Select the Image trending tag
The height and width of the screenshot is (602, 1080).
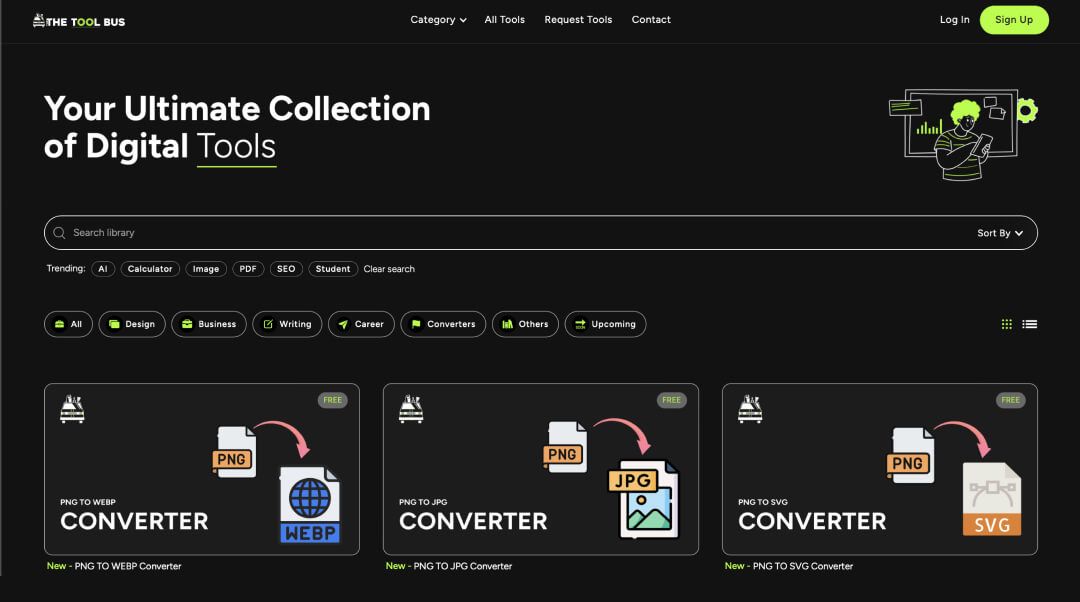pyautogui.click(x=206, y=269)
